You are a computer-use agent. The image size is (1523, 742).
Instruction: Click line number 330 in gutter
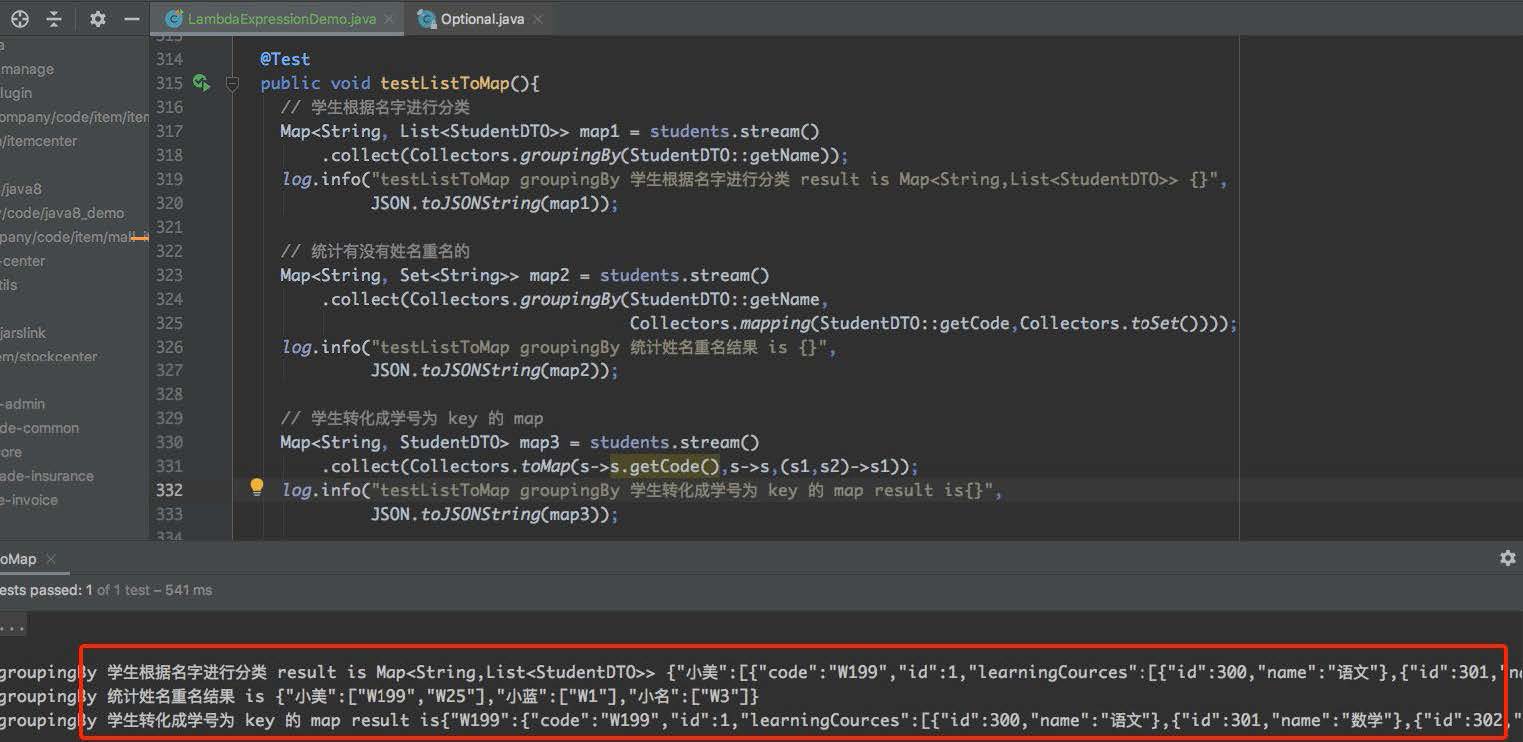point(169,442)
